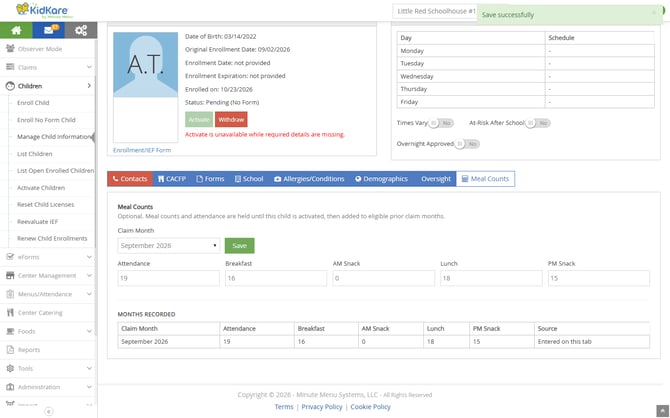
Task: Open Enroll No Form Child
Action: (x=46, y=120)
